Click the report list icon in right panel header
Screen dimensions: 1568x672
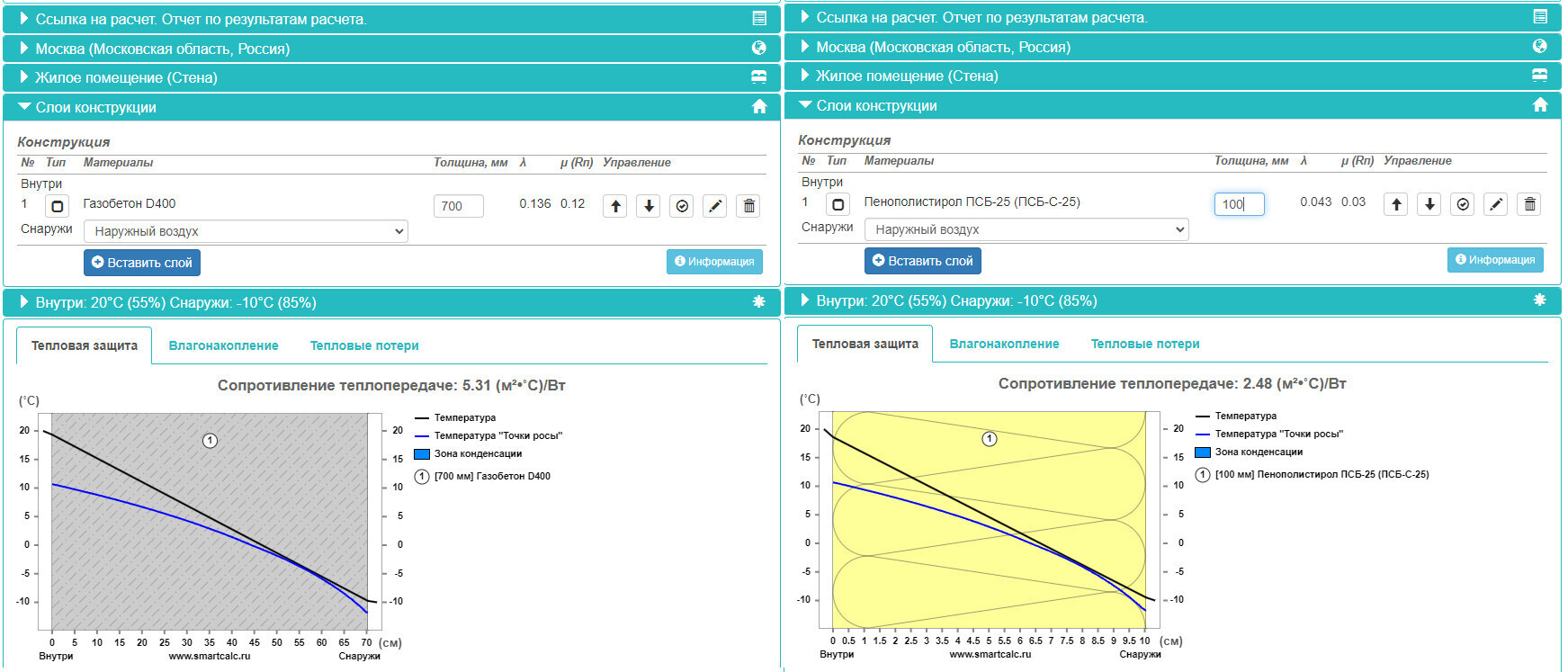1540,16
